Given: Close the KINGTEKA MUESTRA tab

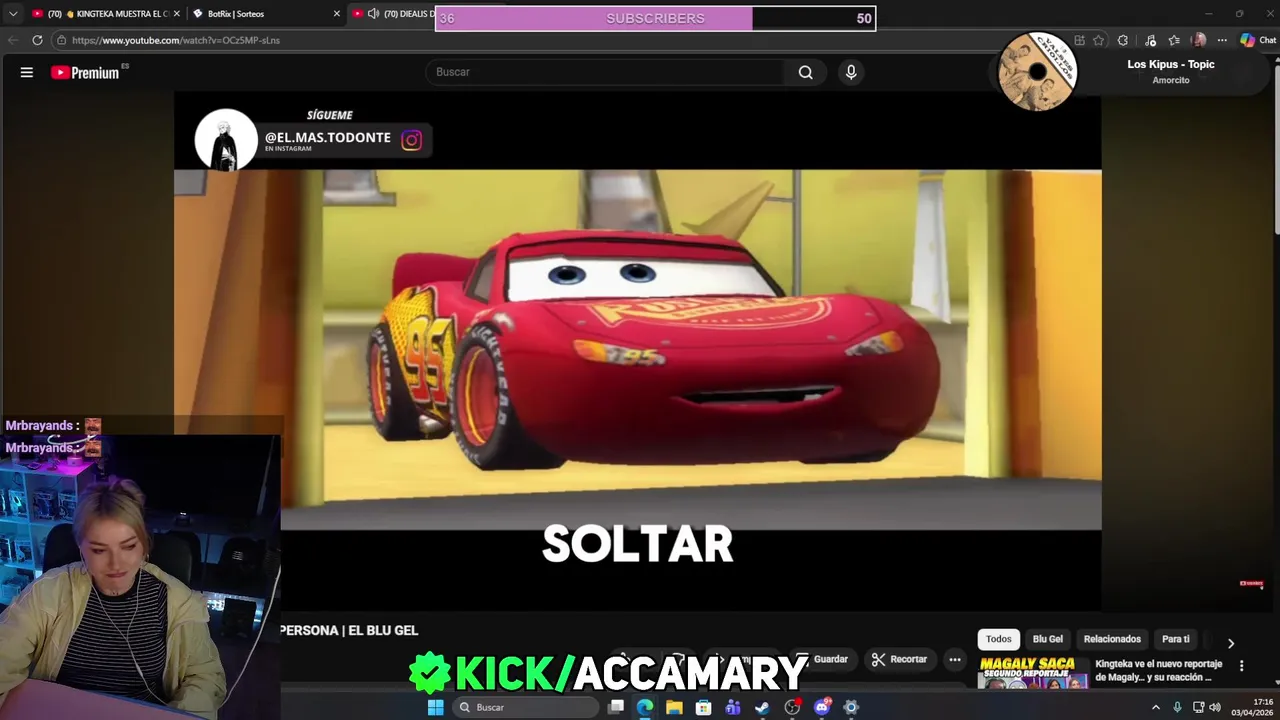Looking at the screenshot, I should pos(176,14).
